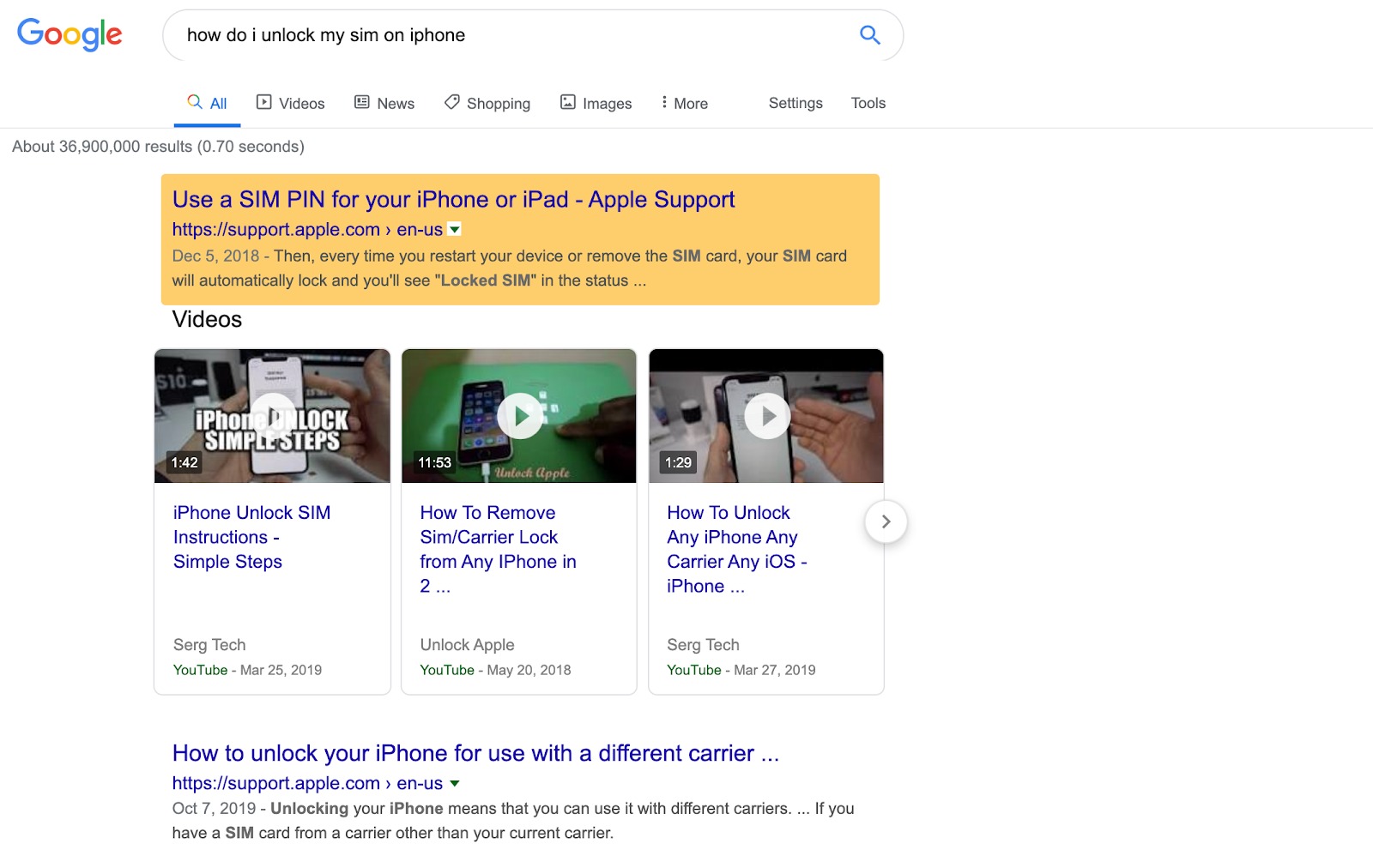Click Tools to show search filters
Viewport: 1373px width, 868px height.
(868, 103)
